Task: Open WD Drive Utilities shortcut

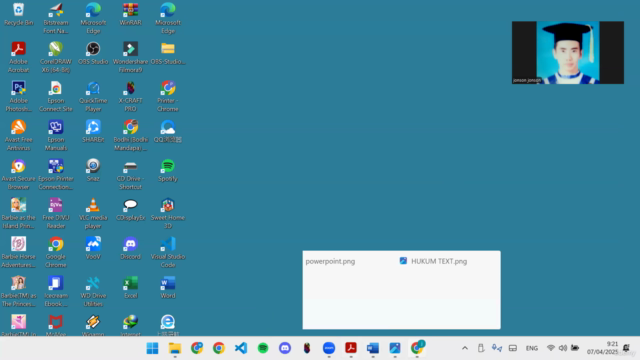Action: pyautogui.click(x=93, y=291)
